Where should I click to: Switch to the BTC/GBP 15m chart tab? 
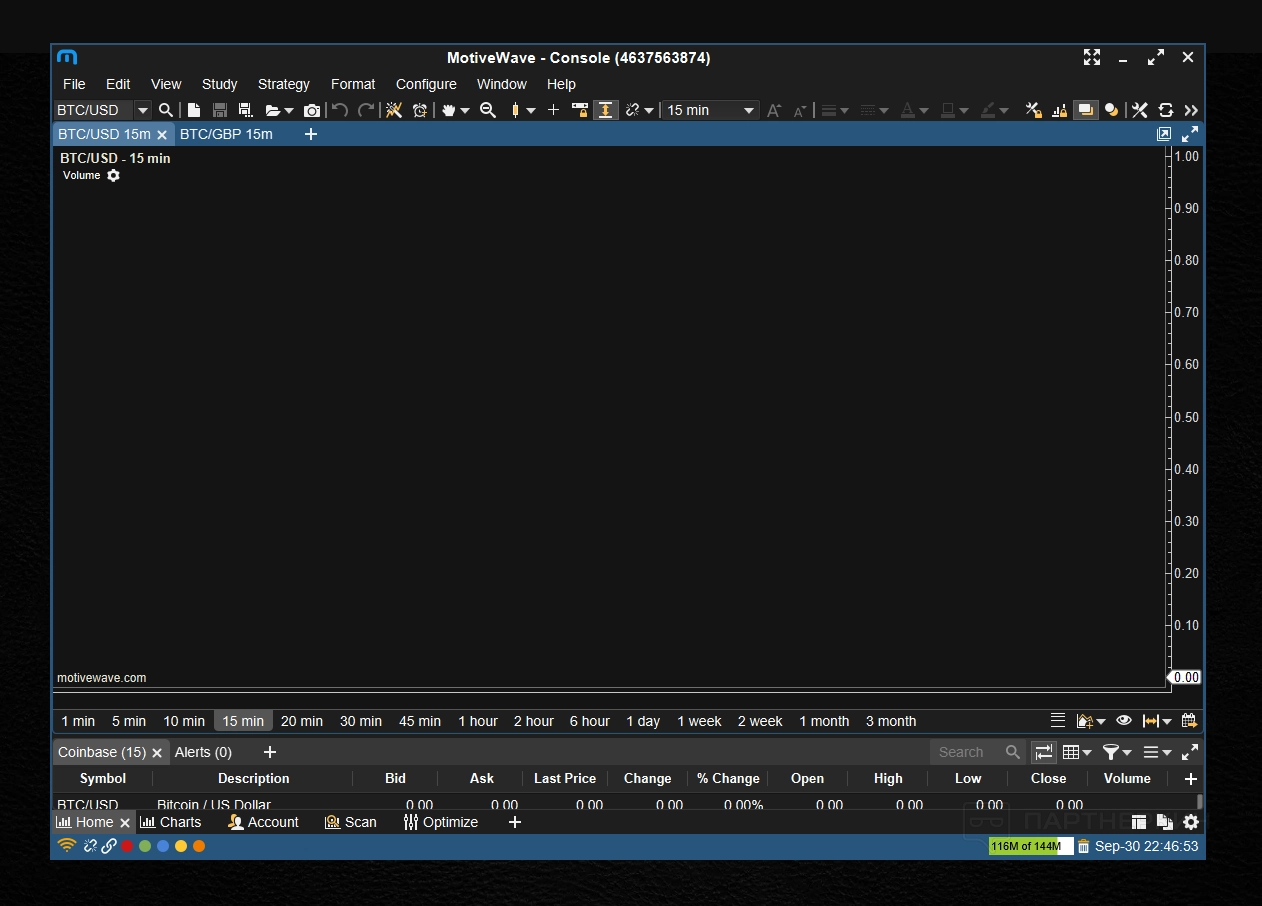click(x=226, y=134)
